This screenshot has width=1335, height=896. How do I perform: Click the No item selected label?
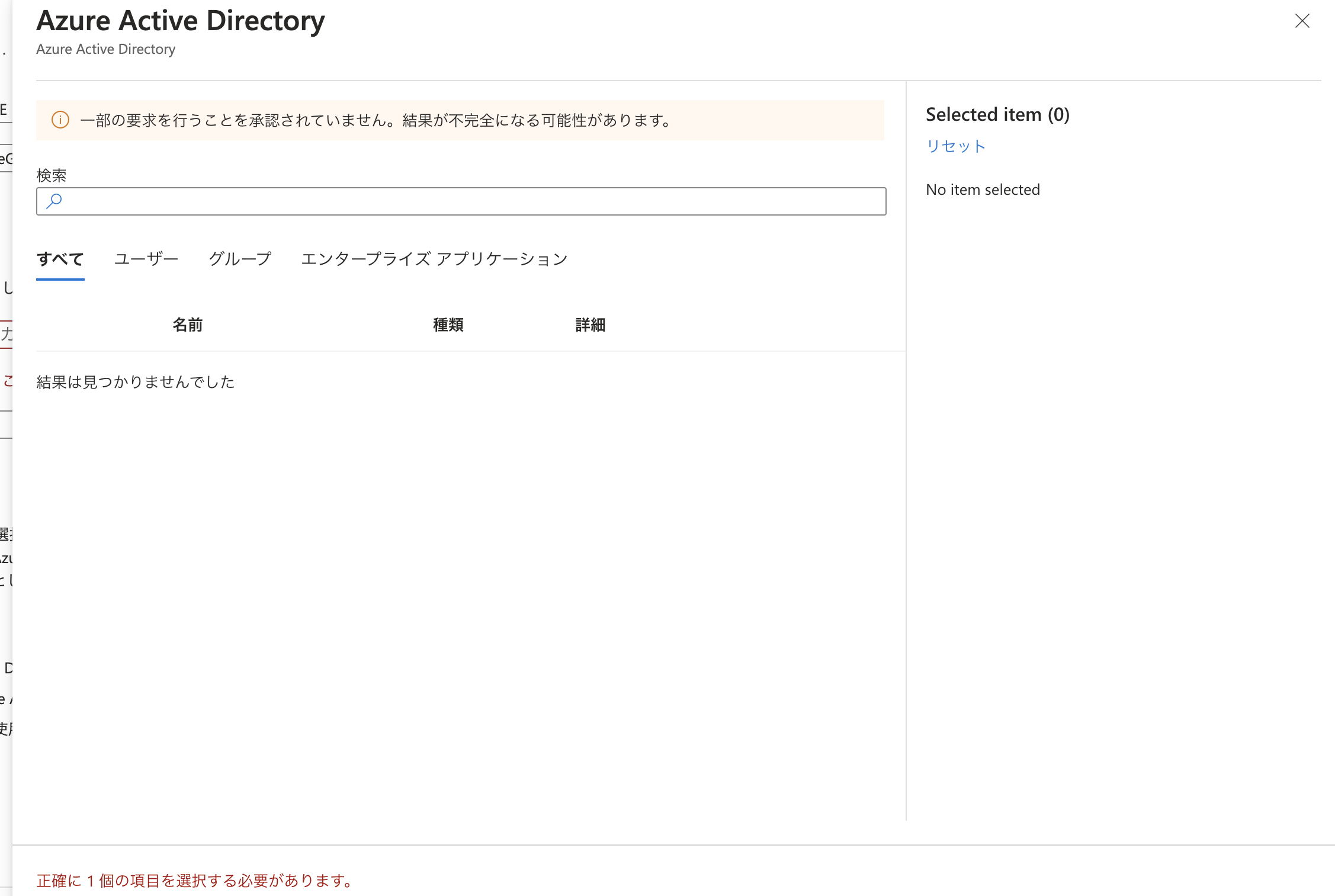(983, 189)
